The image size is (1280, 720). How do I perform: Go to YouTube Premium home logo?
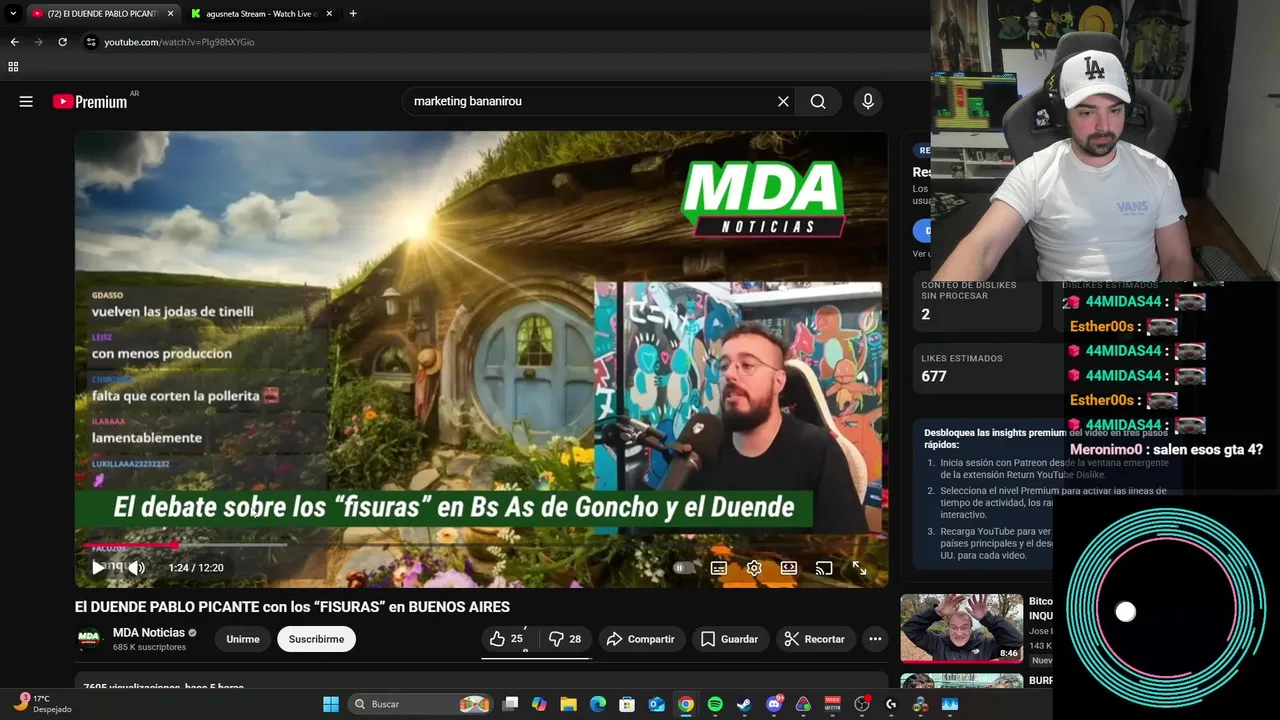(x=90, y=101)
